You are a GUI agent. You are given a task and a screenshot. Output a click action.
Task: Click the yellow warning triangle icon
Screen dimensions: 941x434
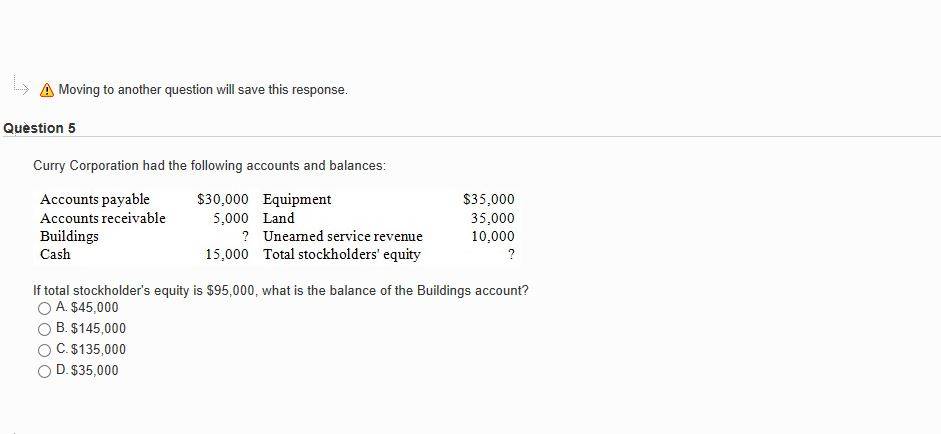(46, 90)
